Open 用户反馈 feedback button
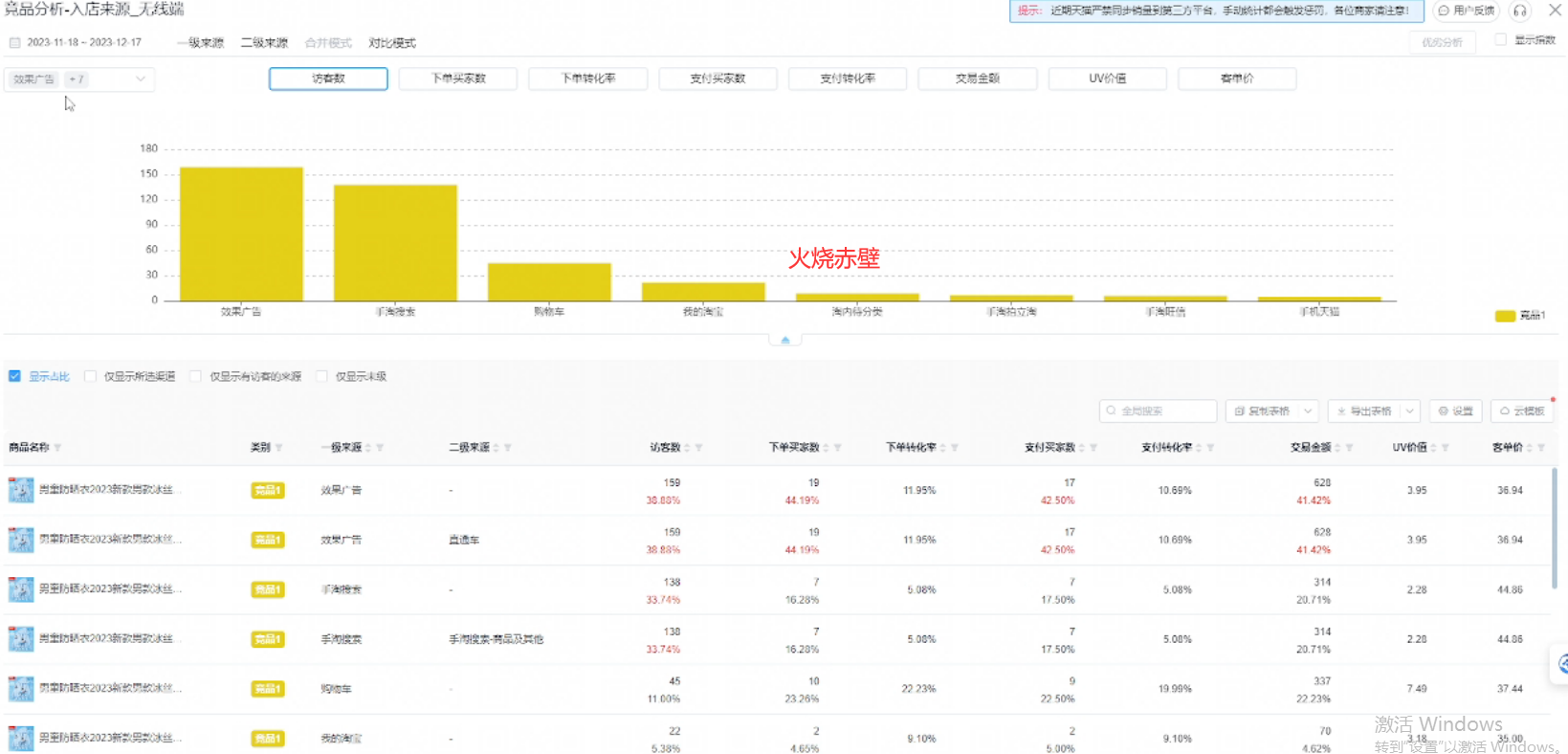The image size is (1568, 754). [x=1467, y=11]
